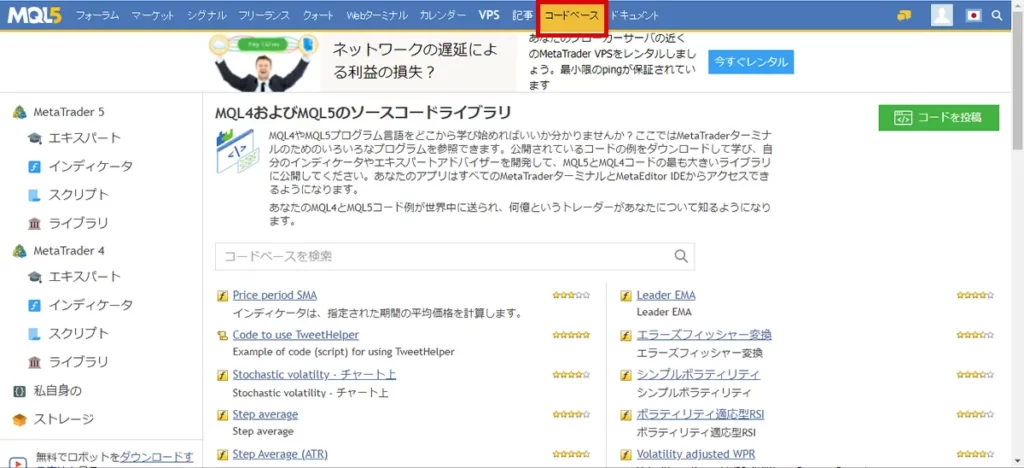The width and height of the screenshot is (1024, 468).
Task: Click the star rating of Price period SMA
Action: [x=571, y=295]
